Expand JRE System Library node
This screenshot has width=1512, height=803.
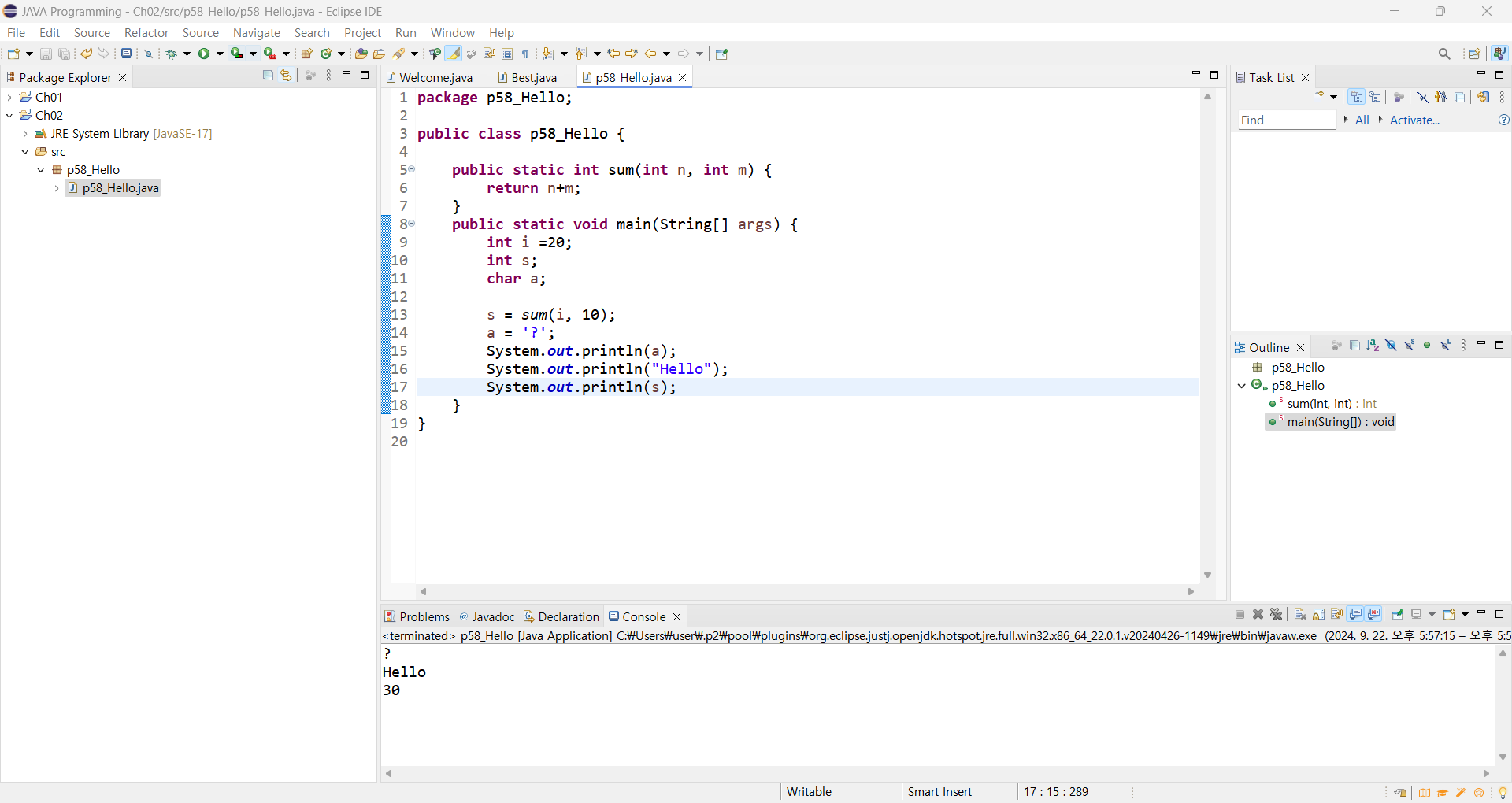[25, 134]
